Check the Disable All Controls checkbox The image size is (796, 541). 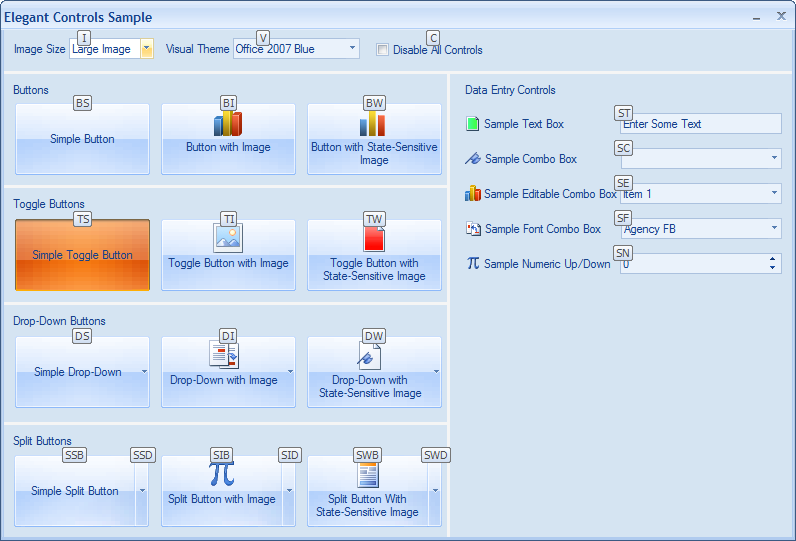[x=382, y=50]
